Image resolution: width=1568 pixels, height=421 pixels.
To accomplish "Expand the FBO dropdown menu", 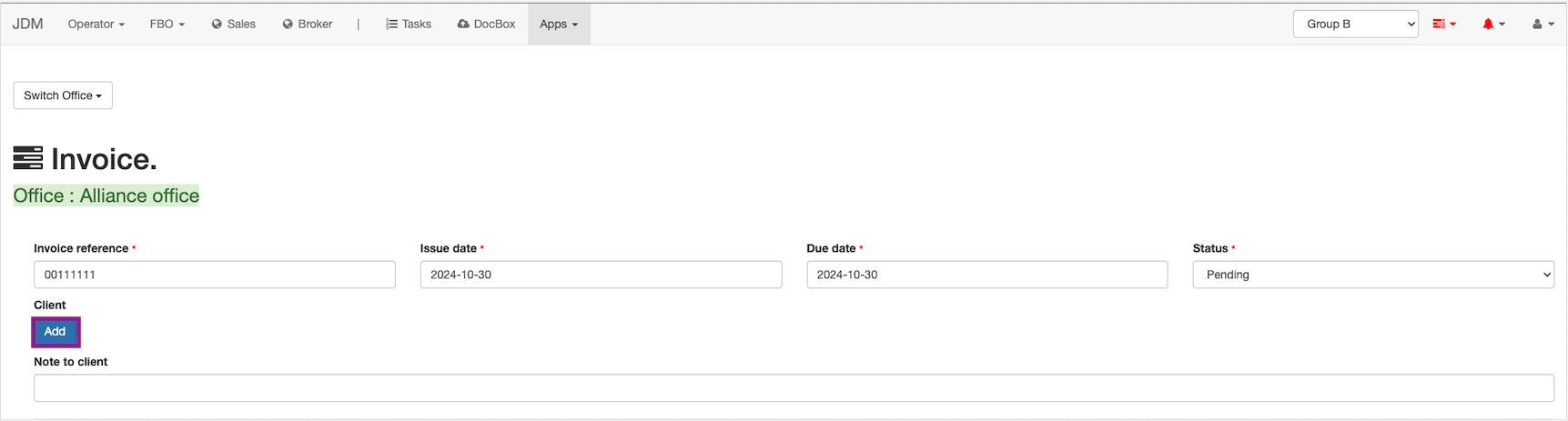I will (167, 25).
